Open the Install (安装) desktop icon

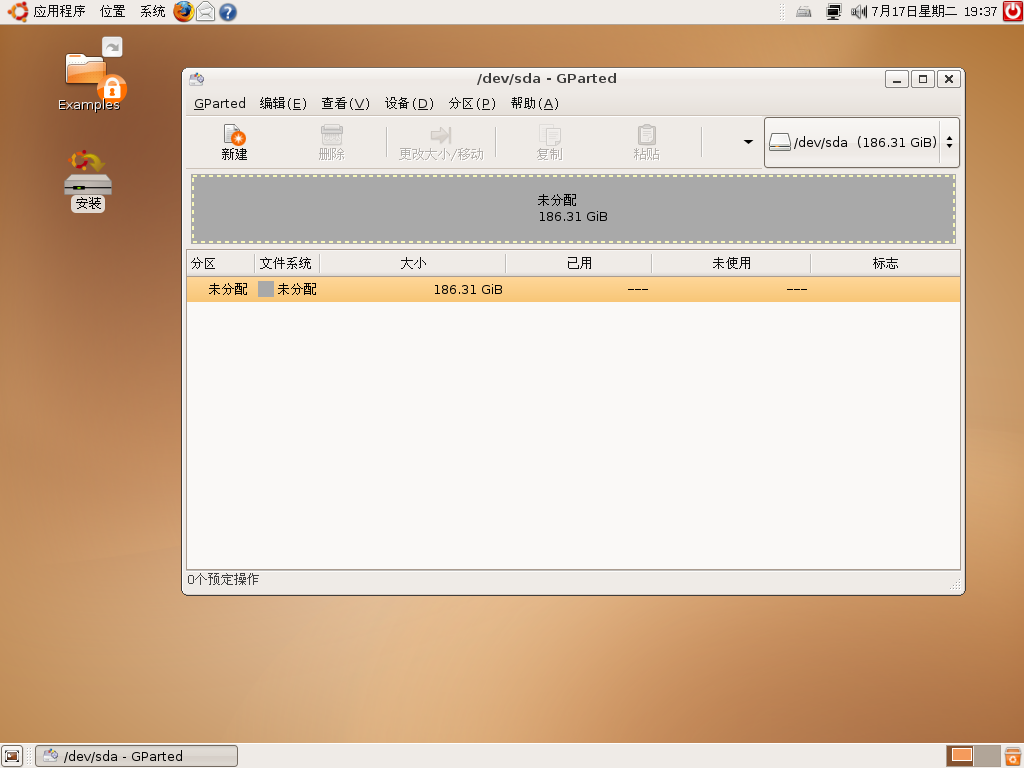(x=88, y=182)
